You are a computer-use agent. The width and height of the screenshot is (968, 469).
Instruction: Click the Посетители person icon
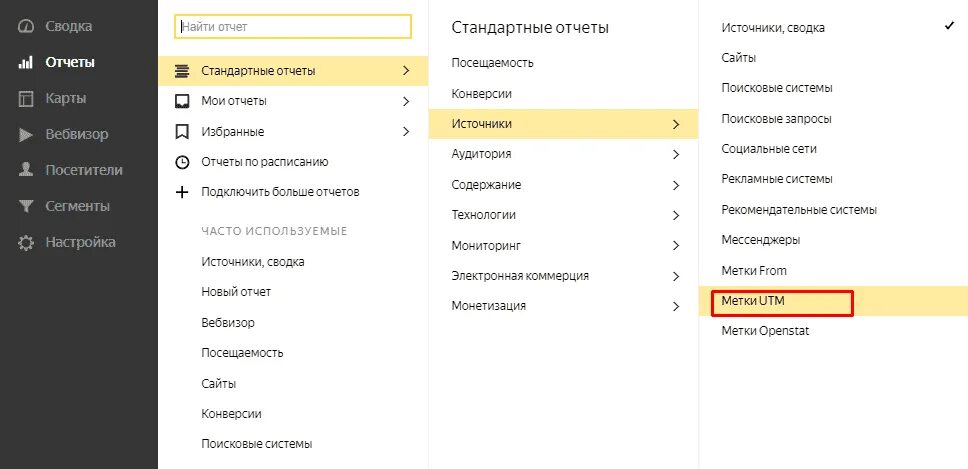pos(26,171)
